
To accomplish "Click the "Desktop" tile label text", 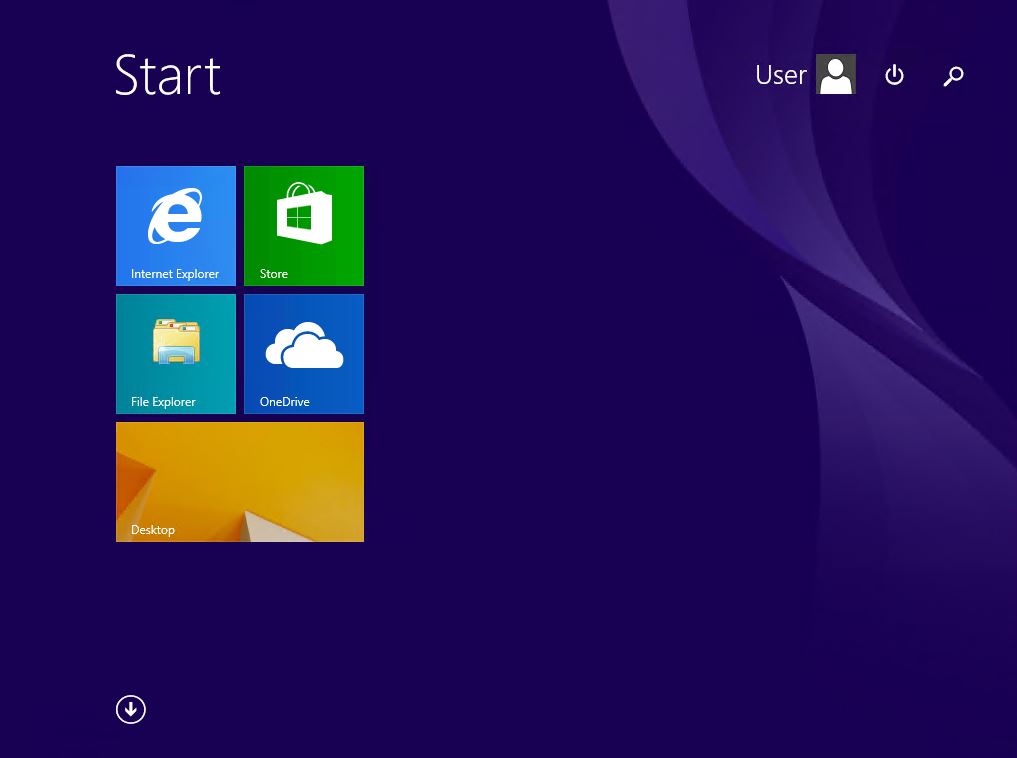I will coord(153,530).
